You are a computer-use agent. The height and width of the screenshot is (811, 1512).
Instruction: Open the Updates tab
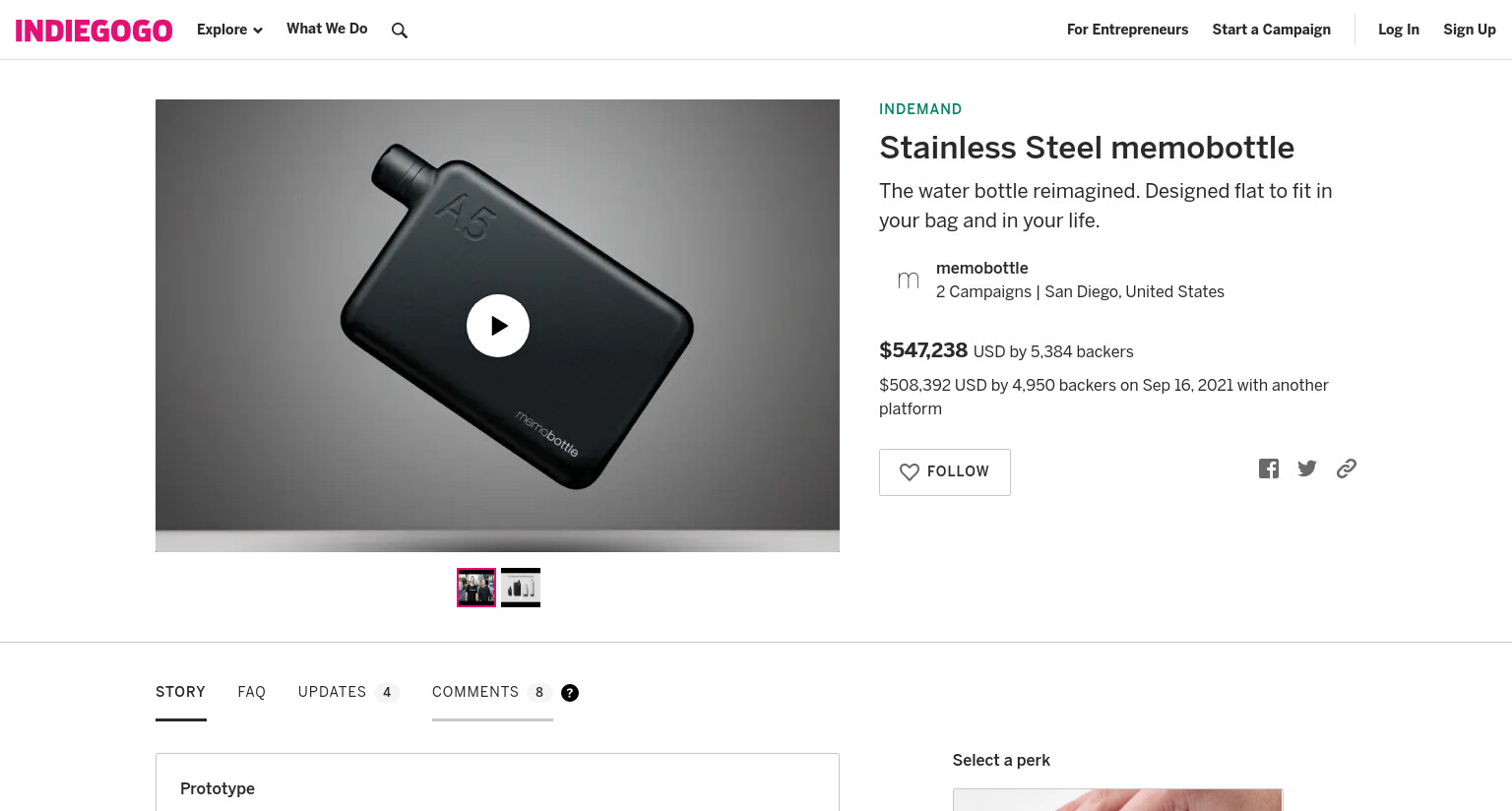pos(347,692)
